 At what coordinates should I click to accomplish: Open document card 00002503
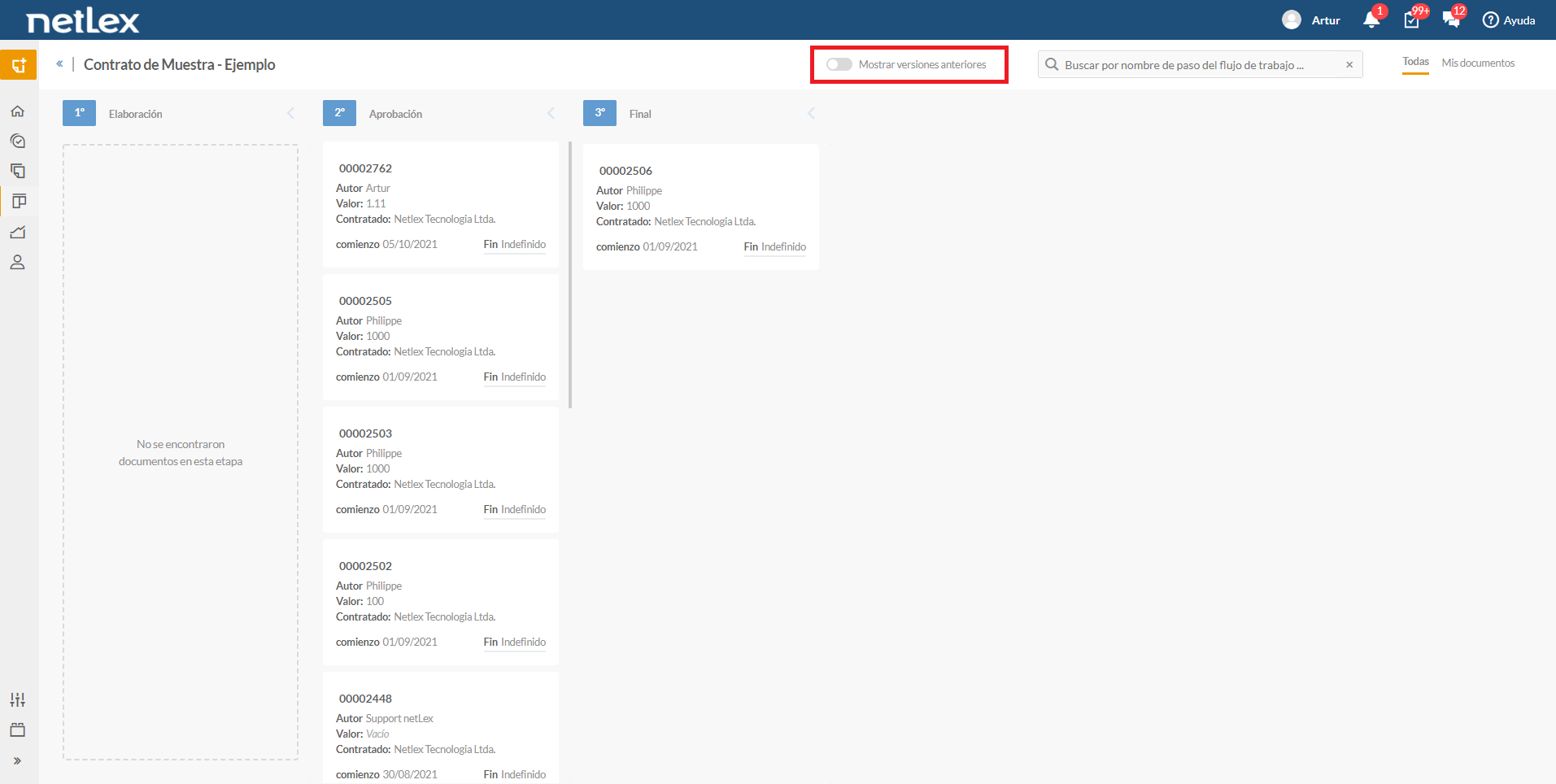pos(441,470)
